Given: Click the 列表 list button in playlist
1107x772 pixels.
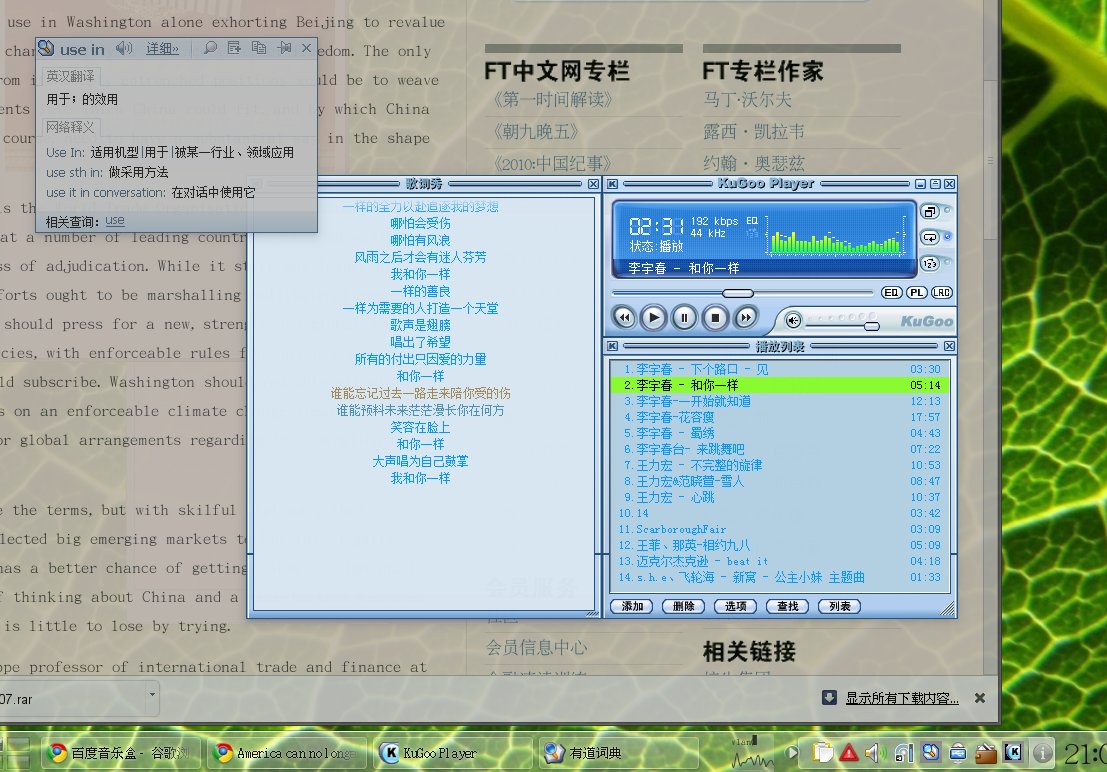Looking at the screenshot, I should pos(839,606).
